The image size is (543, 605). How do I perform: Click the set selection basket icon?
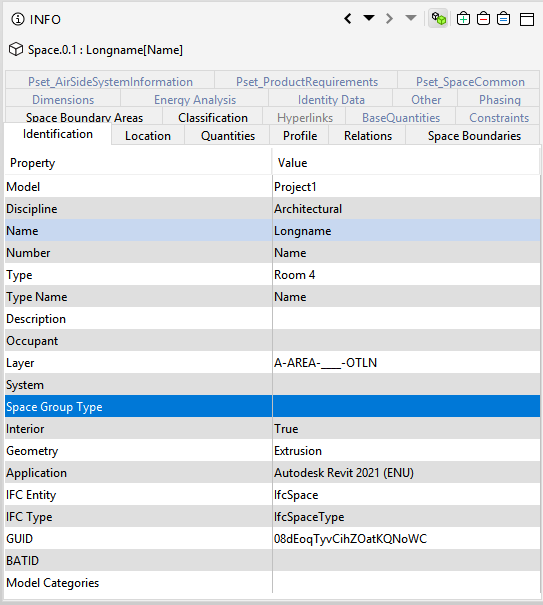point(503,19)
